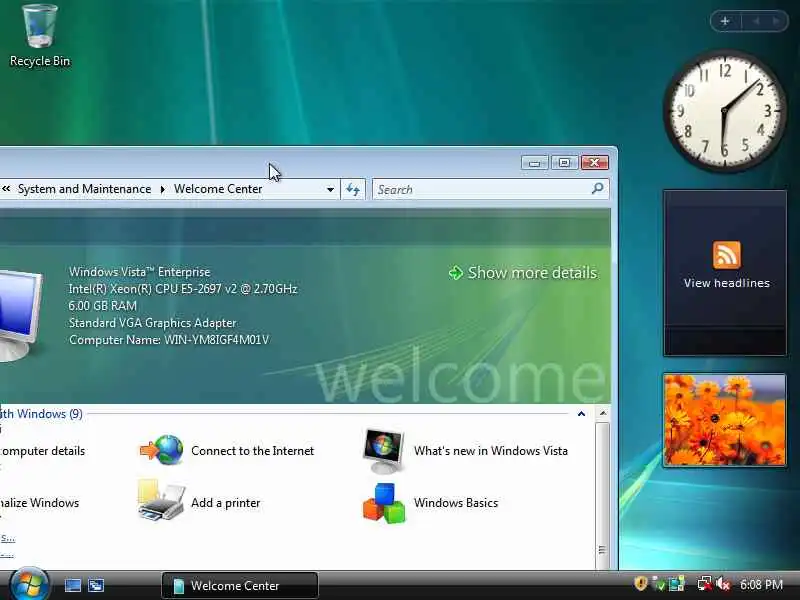Click the large computer monitor icon in the welcome banner

coord(20,315)
